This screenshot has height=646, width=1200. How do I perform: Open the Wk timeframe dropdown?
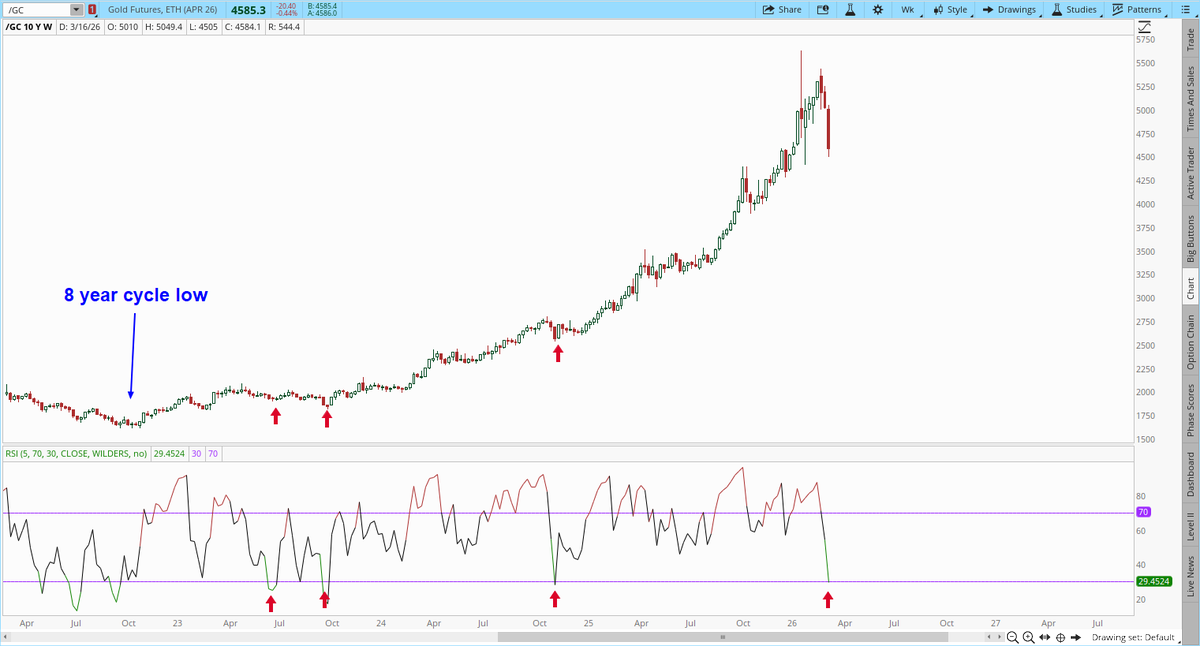(906, 9)
